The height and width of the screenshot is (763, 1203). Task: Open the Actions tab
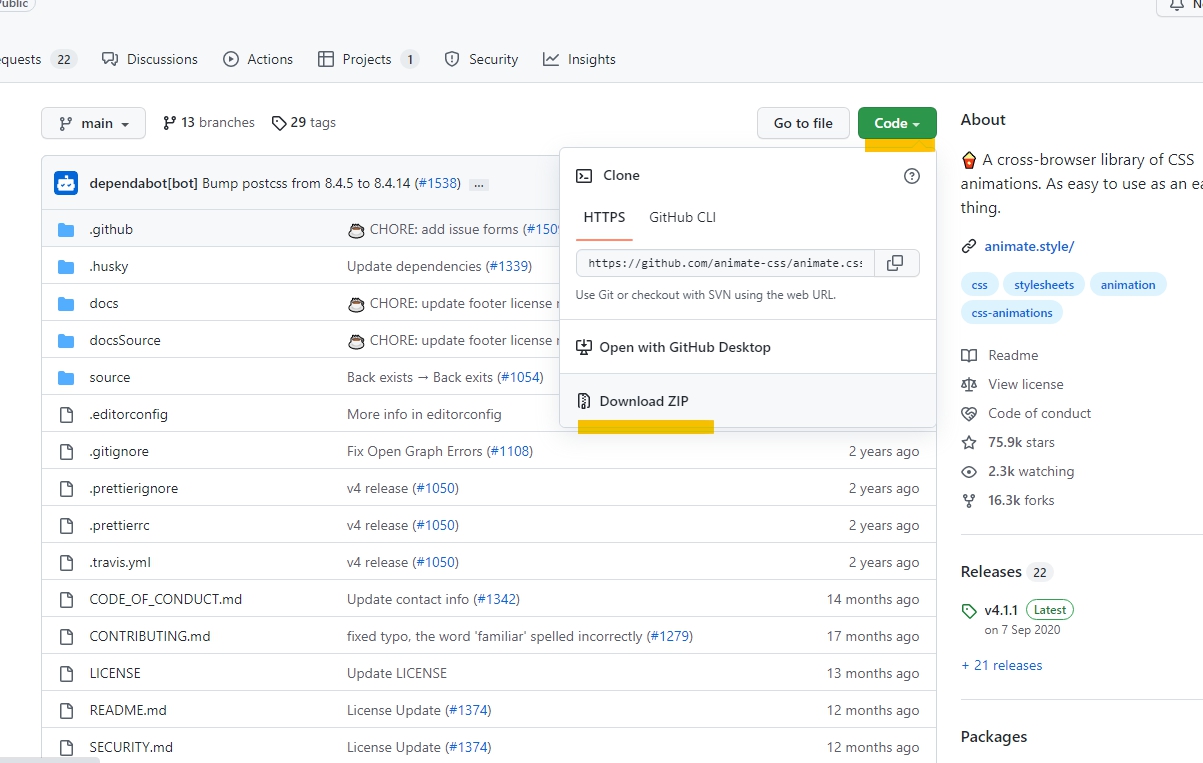click(x=258, y=59)
